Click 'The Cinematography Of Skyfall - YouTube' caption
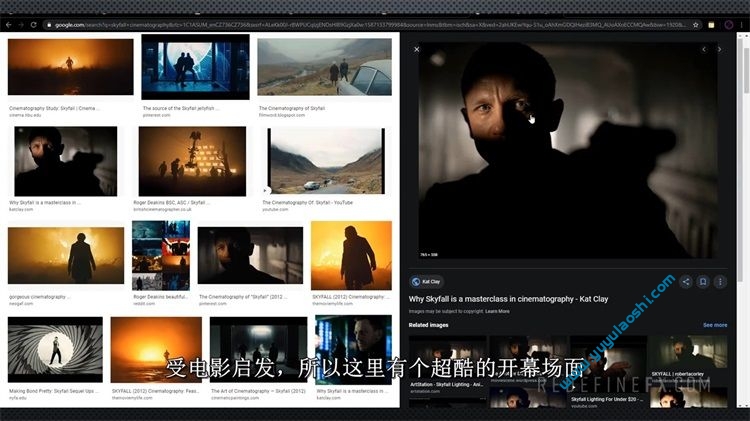750x421 pixels. (x=308, y=203)
